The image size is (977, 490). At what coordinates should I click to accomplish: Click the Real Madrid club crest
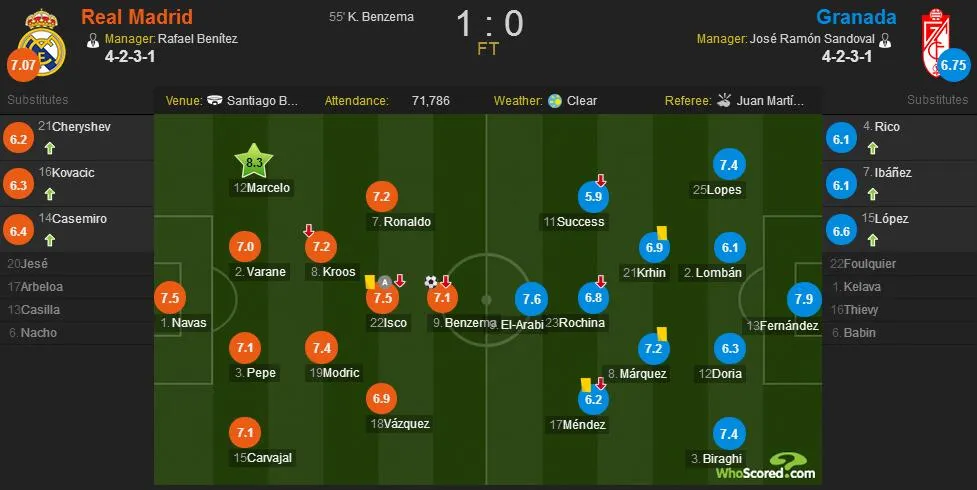tap(41, 41)
